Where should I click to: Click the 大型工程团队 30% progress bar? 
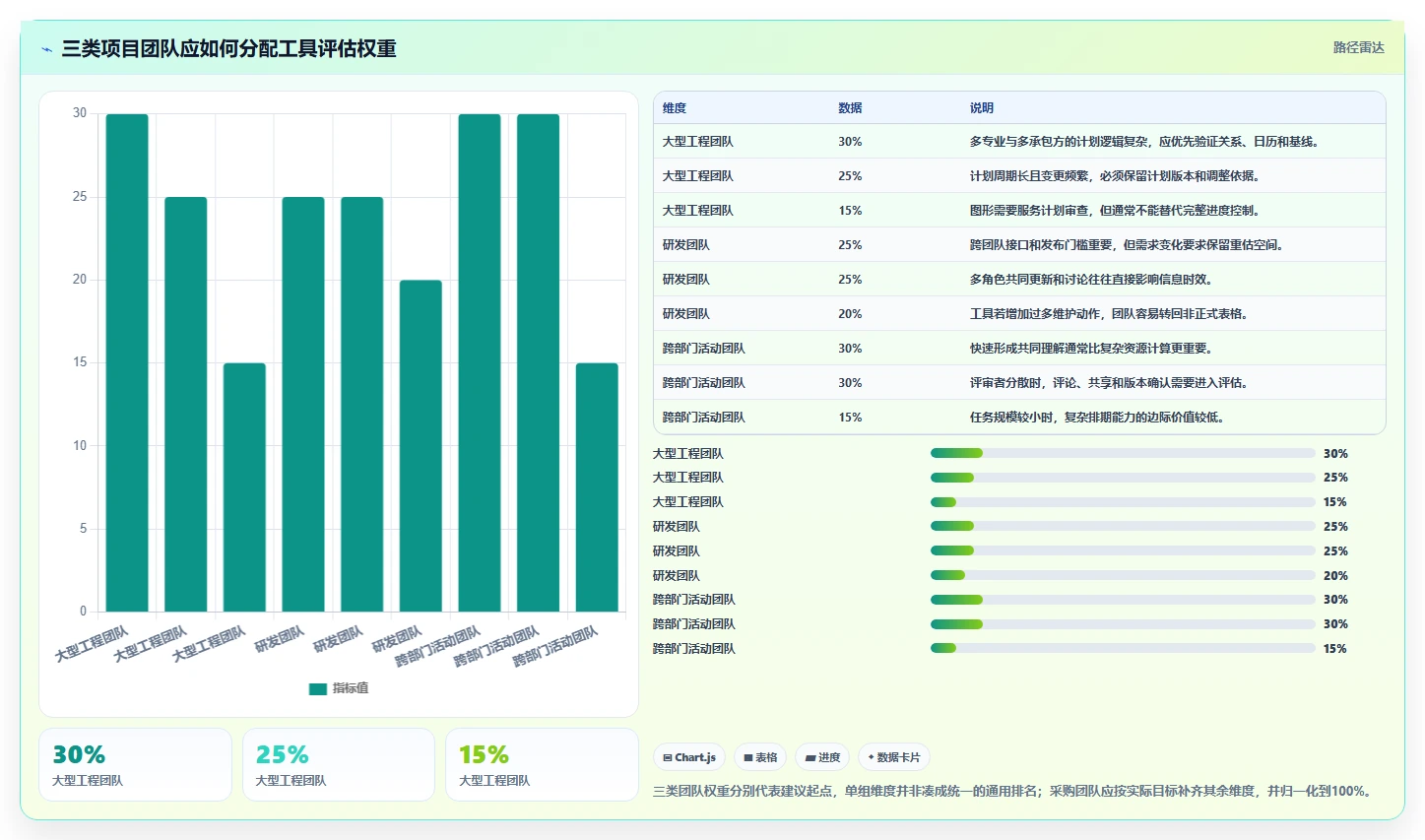(1123, 453)
